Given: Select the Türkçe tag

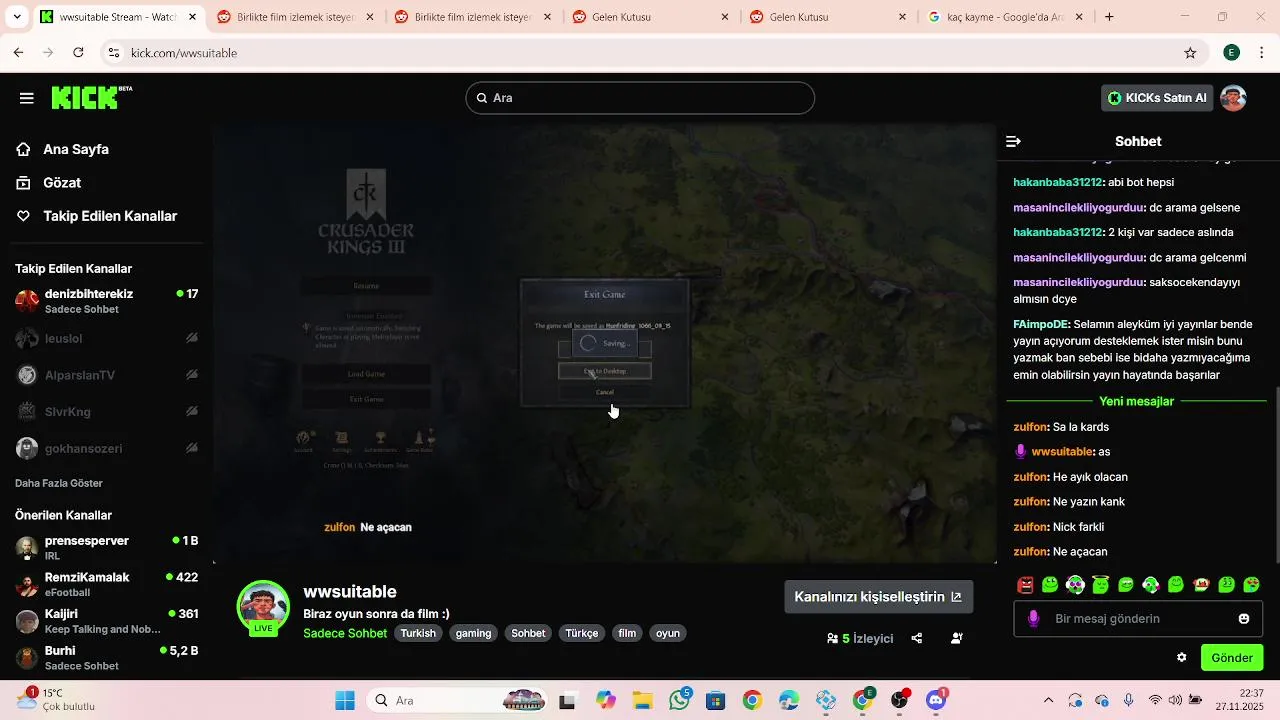Looking at the screenshot, I should pos(581,633).
